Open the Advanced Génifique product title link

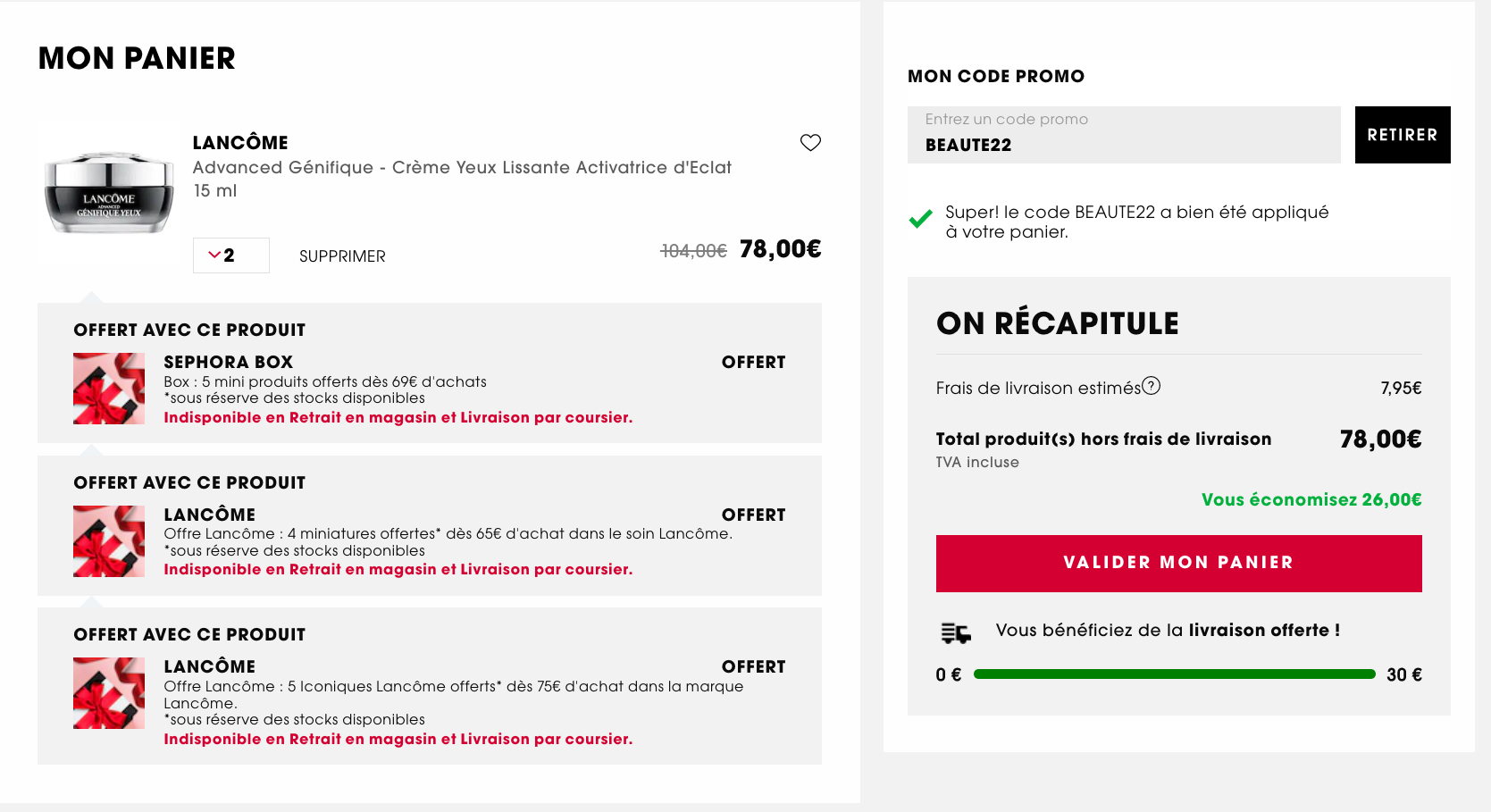click(x=462, y=168)
